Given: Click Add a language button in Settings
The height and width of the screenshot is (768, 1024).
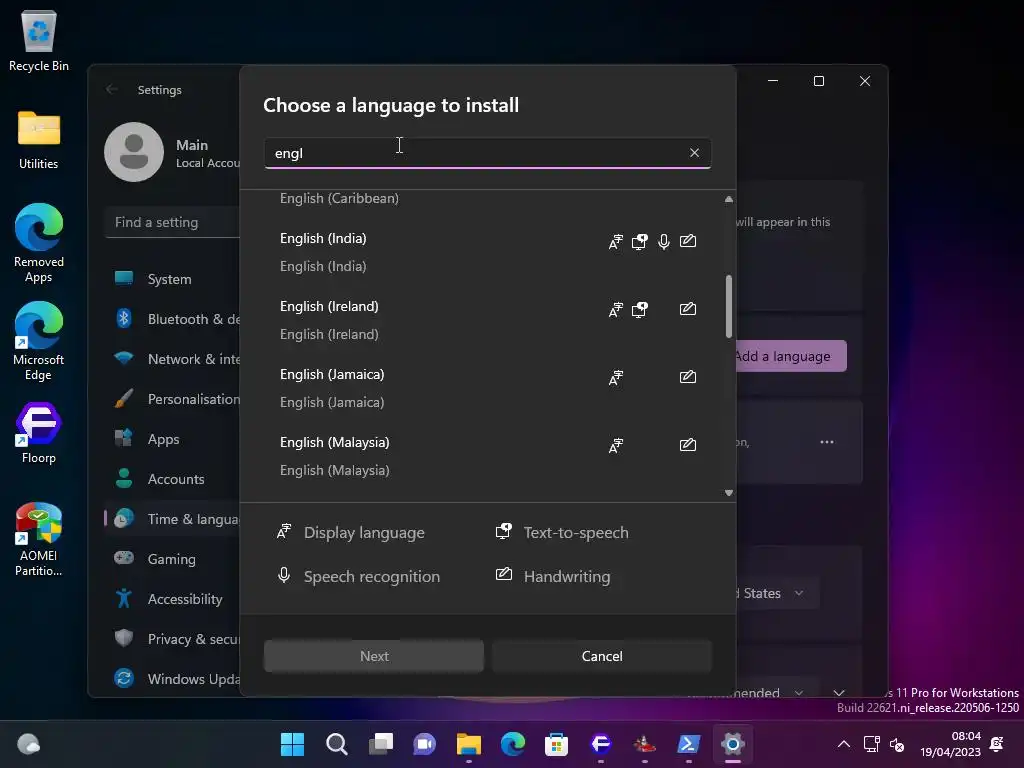Looking at the screenshot, I should [791, 357].
